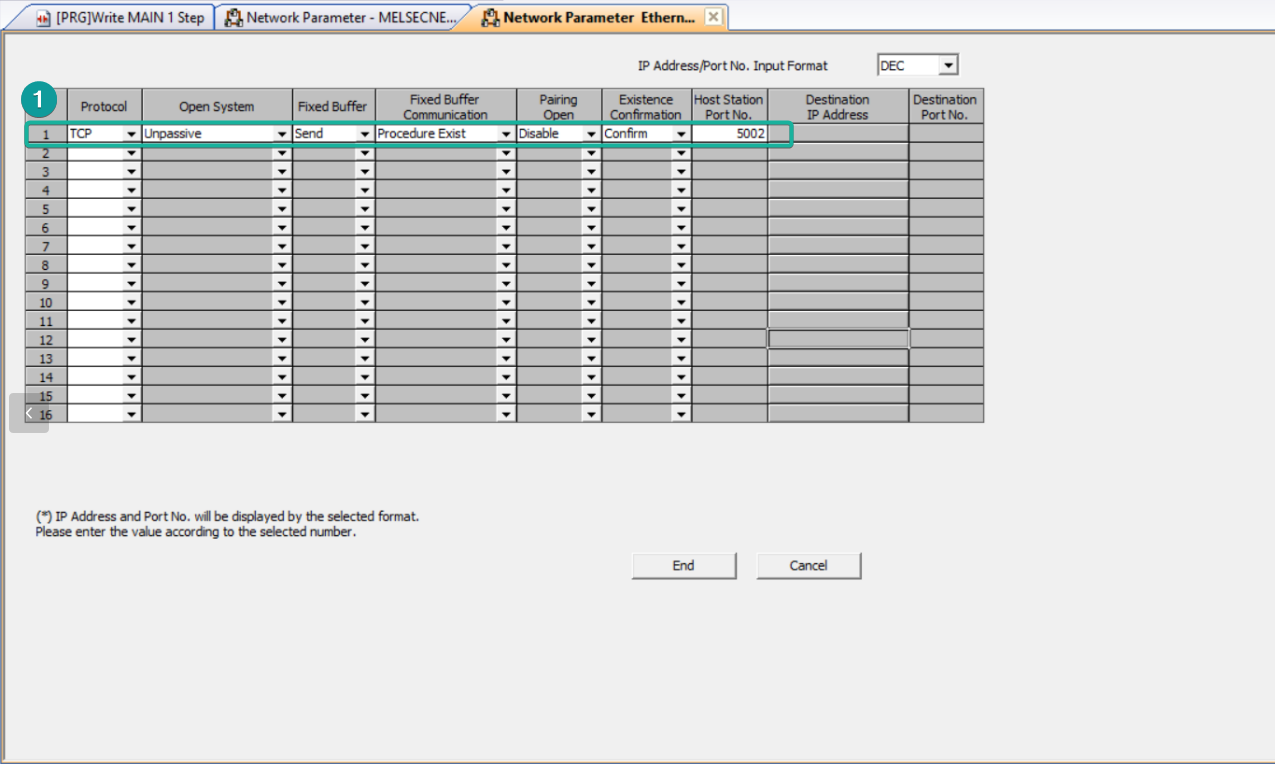Click the Fixed Buffer column header
This screenshot has height=767, width=1275.
point(333,107)
